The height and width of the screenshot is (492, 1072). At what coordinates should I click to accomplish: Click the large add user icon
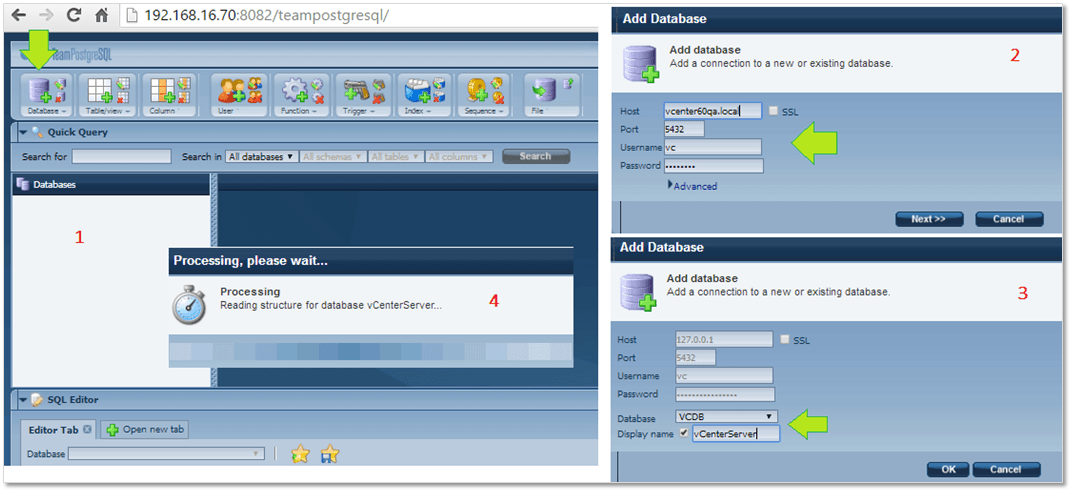(x=232, y=90)
